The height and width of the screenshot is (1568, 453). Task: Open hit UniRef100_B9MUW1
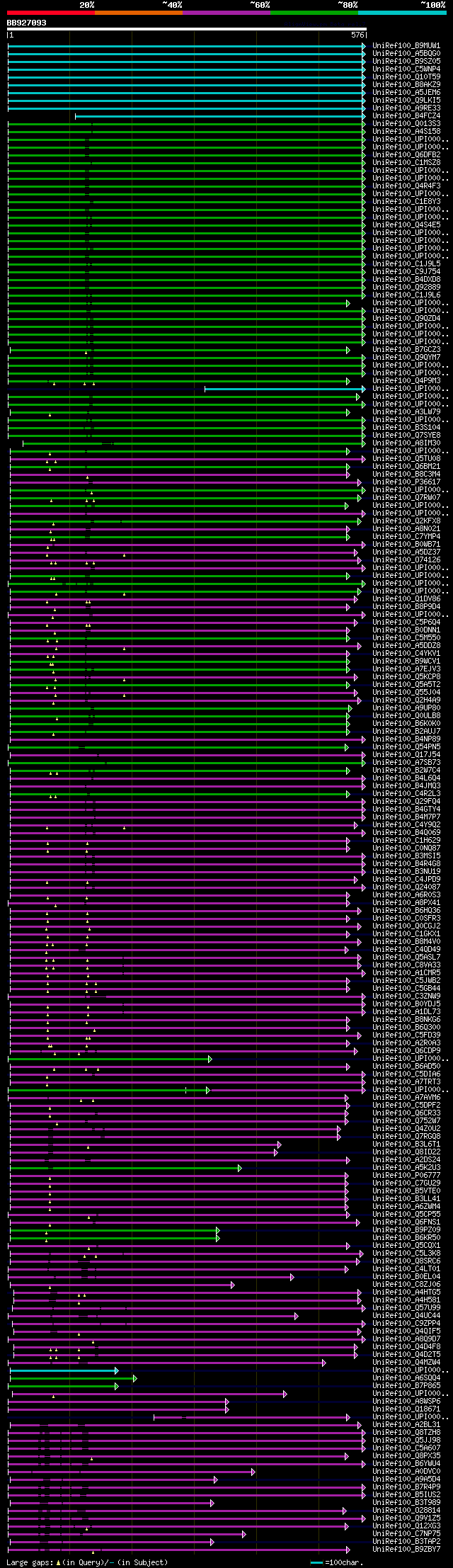[406, 45]
